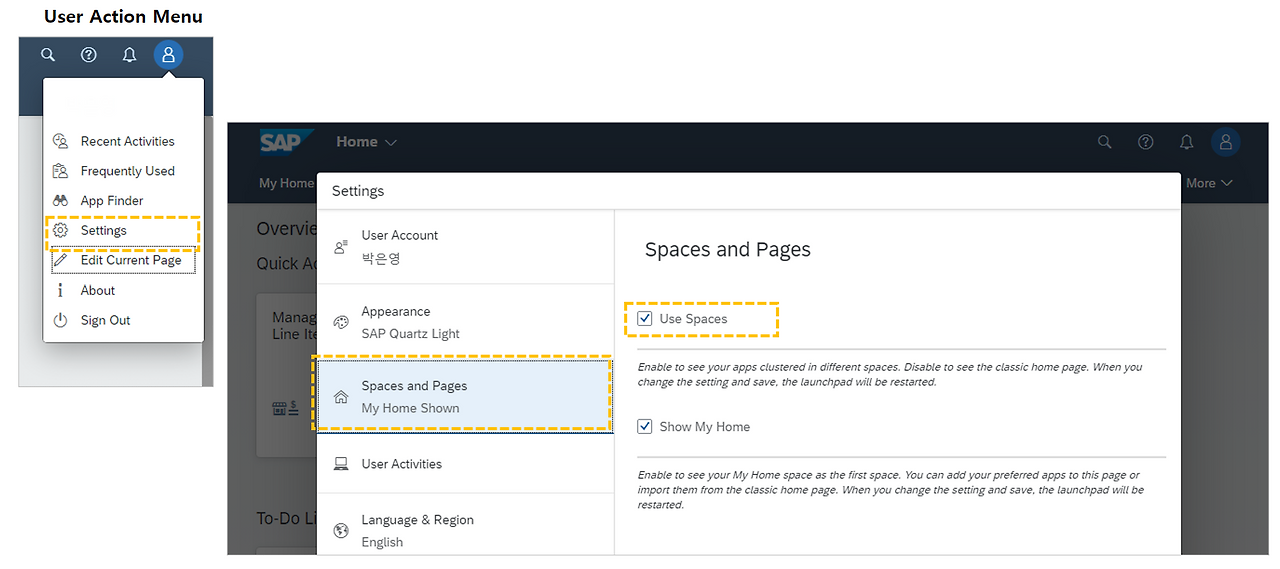Open notifications bell in SAP shell bar
Viewport: 1280px width, 569px height.
point(1186,142)
